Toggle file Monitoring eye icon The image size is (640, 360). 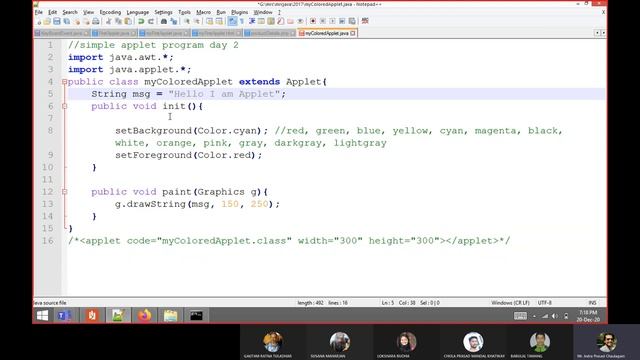pos(301,21)
